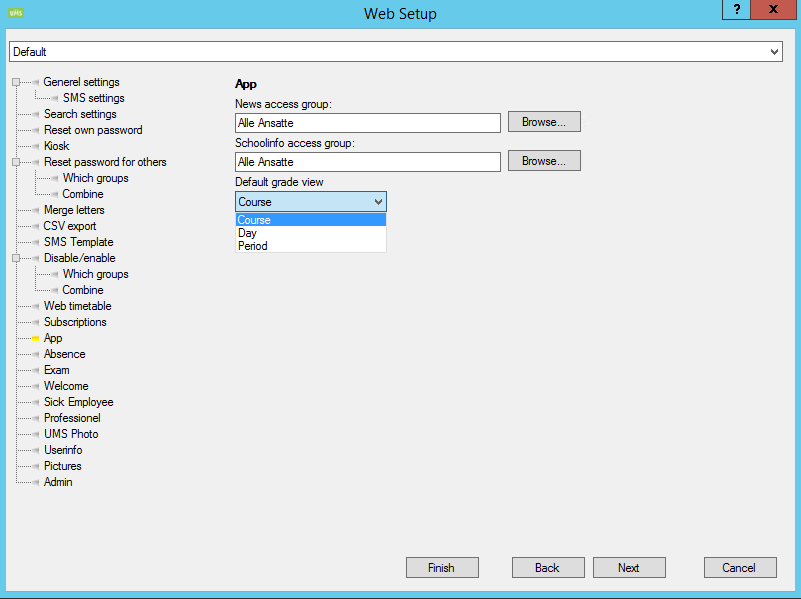Browse for News access group
The image size is (801, 599).
point(544,122)
